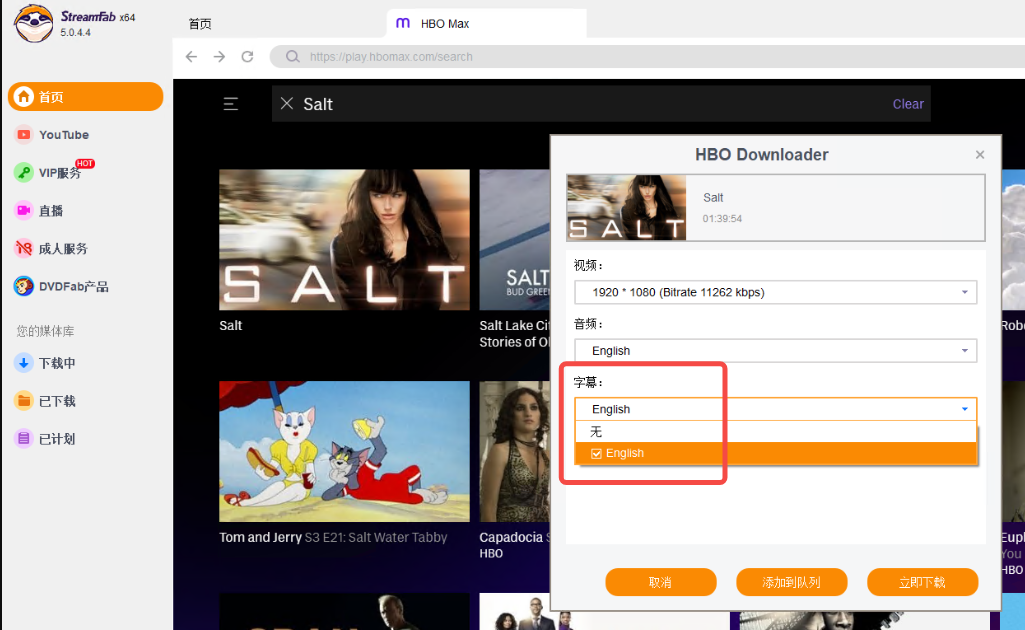Switch to the 首页 tab

(x=200, y=24)
